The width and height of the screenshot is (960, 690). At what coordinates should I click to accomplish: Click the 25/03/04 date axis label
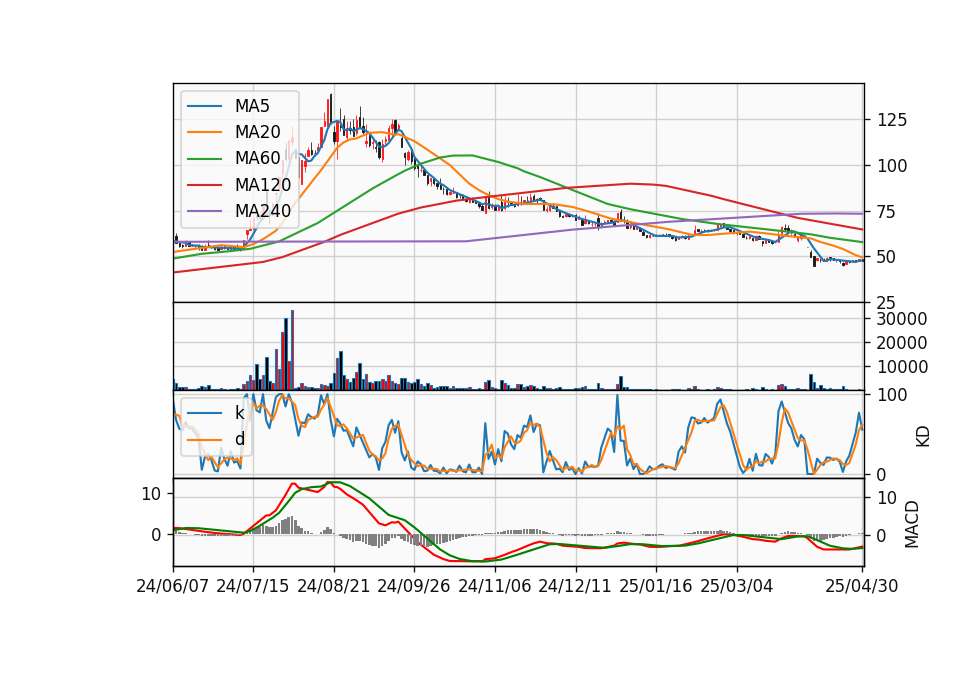coord(737,586)
